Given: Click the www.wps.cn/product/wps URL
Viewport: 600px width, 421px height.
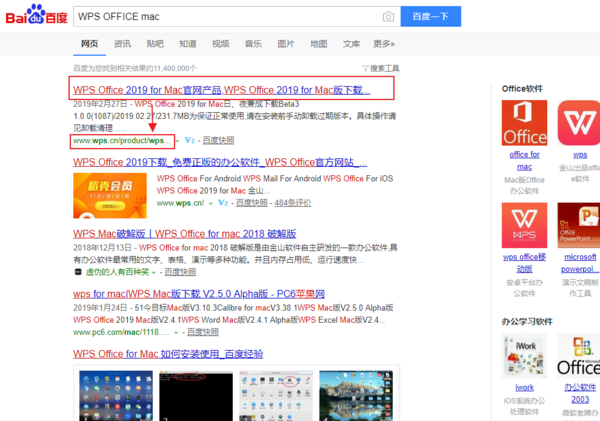Looking at the screenshot, I should coord(122,140).
